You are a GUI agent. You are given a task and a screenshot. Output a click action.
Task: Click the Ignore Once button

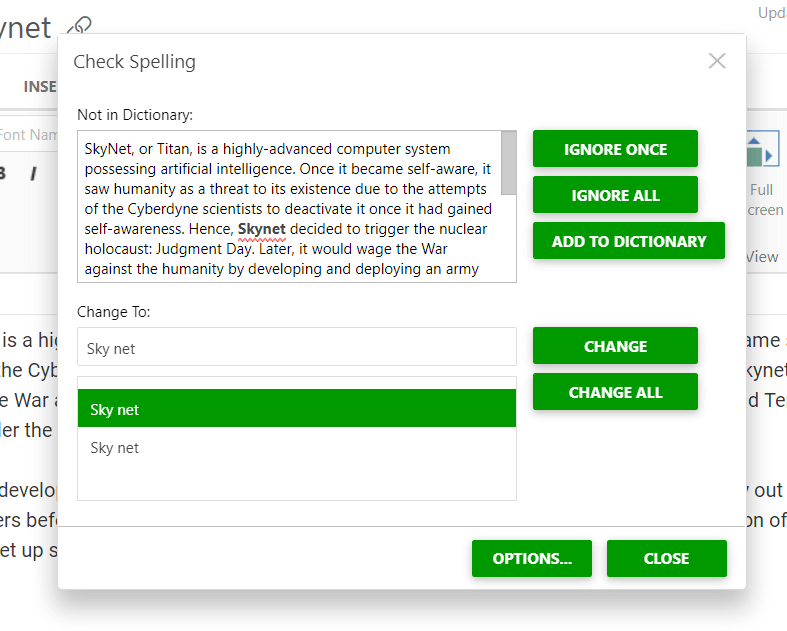point(615,149)
